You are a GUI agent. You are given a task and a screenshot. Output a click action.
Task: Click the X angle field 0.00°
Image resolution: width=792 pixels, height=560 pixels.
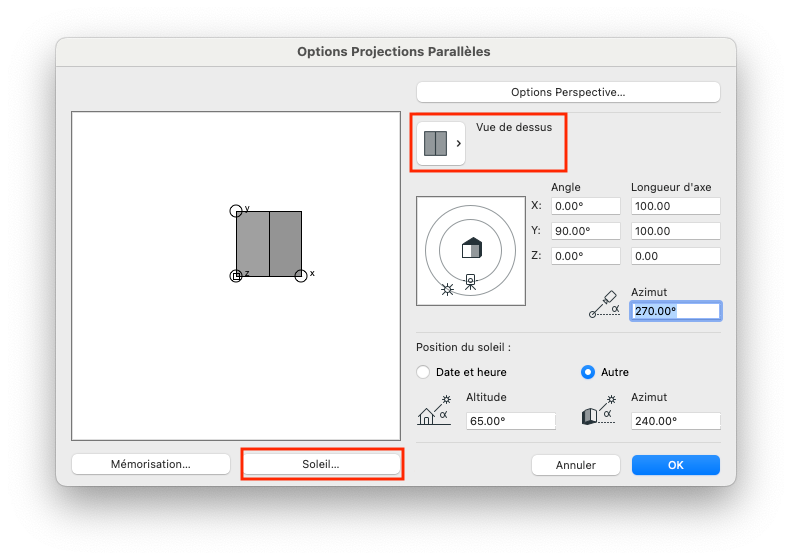pyautogui.click(x=585, y=206)
